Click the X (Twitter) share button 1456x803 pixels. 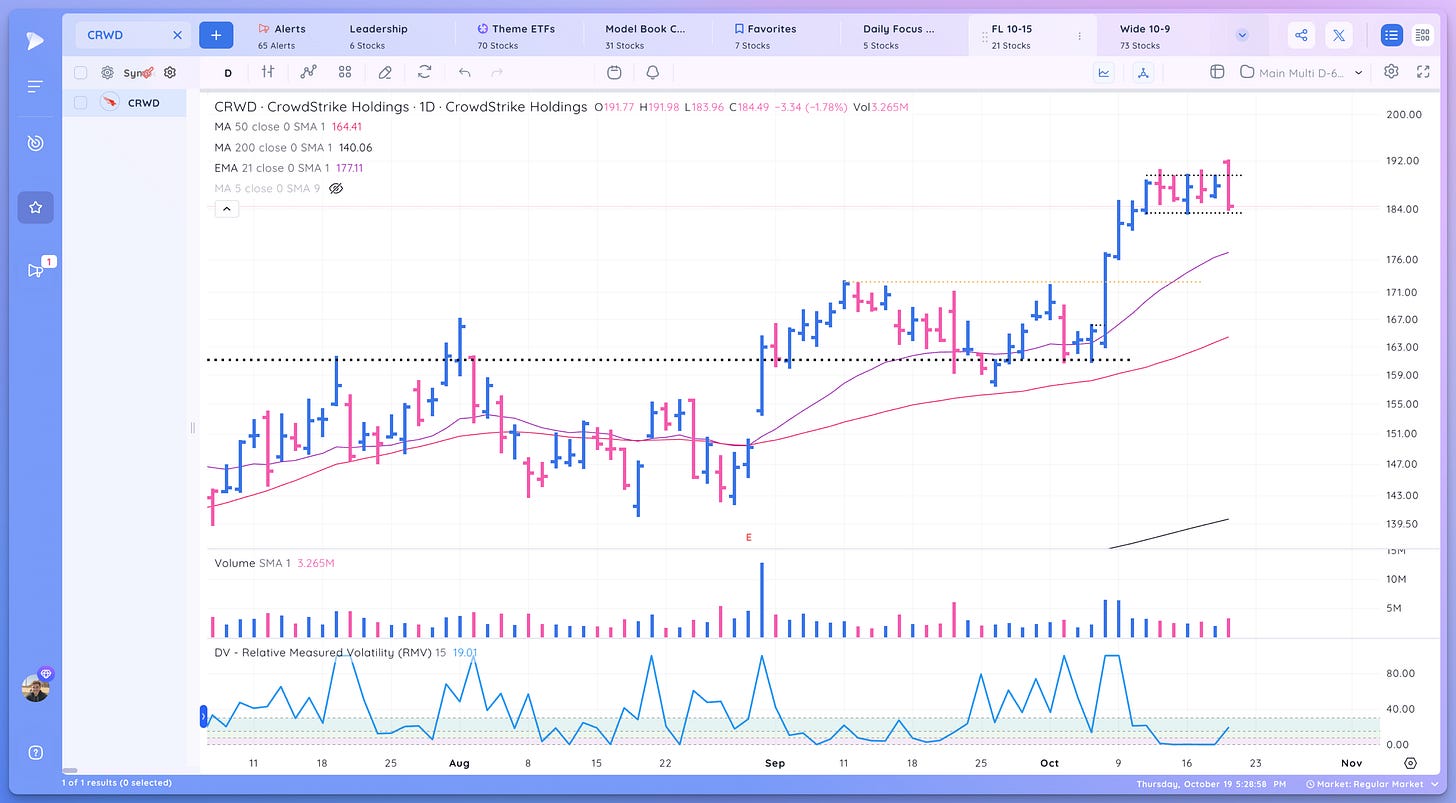pos(1338,35)
